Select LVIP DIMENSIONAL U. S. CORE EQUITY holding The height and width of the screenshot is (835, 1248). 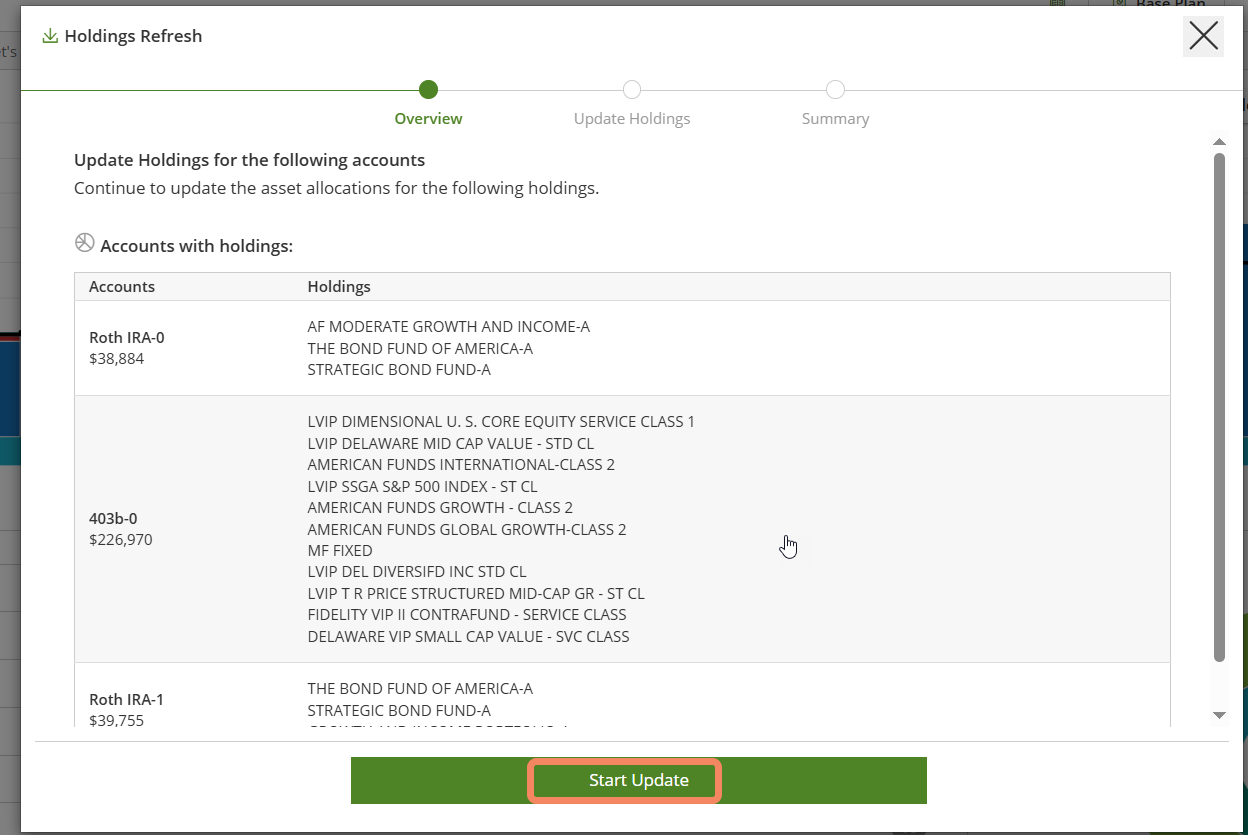tap(501, 421)
